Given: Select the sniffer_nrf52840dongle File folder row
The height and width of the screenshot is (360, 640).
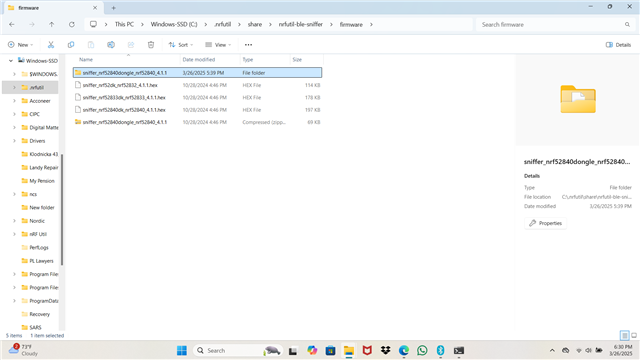Looking at the screenshot, I should [198, 73].
